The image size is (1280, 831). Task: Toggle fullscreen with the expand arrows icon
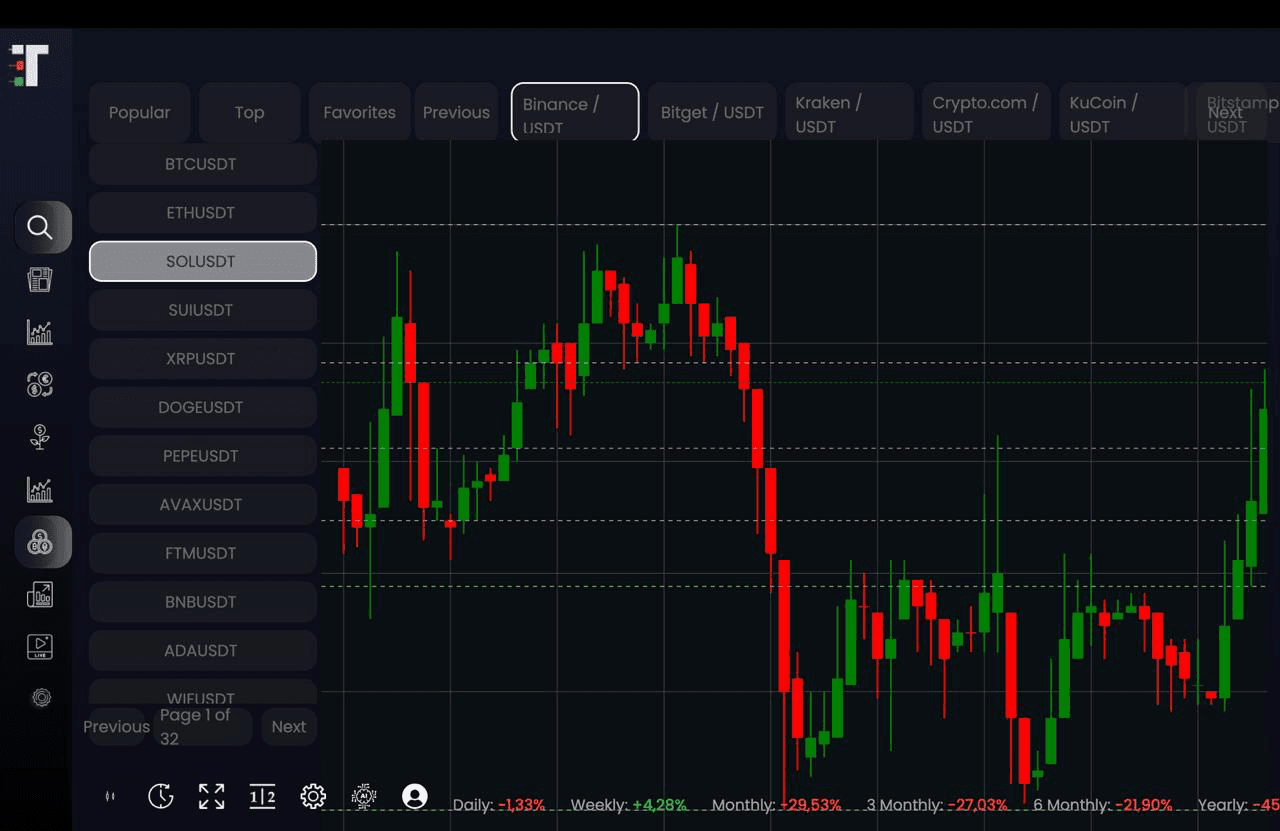coord(211,796)
